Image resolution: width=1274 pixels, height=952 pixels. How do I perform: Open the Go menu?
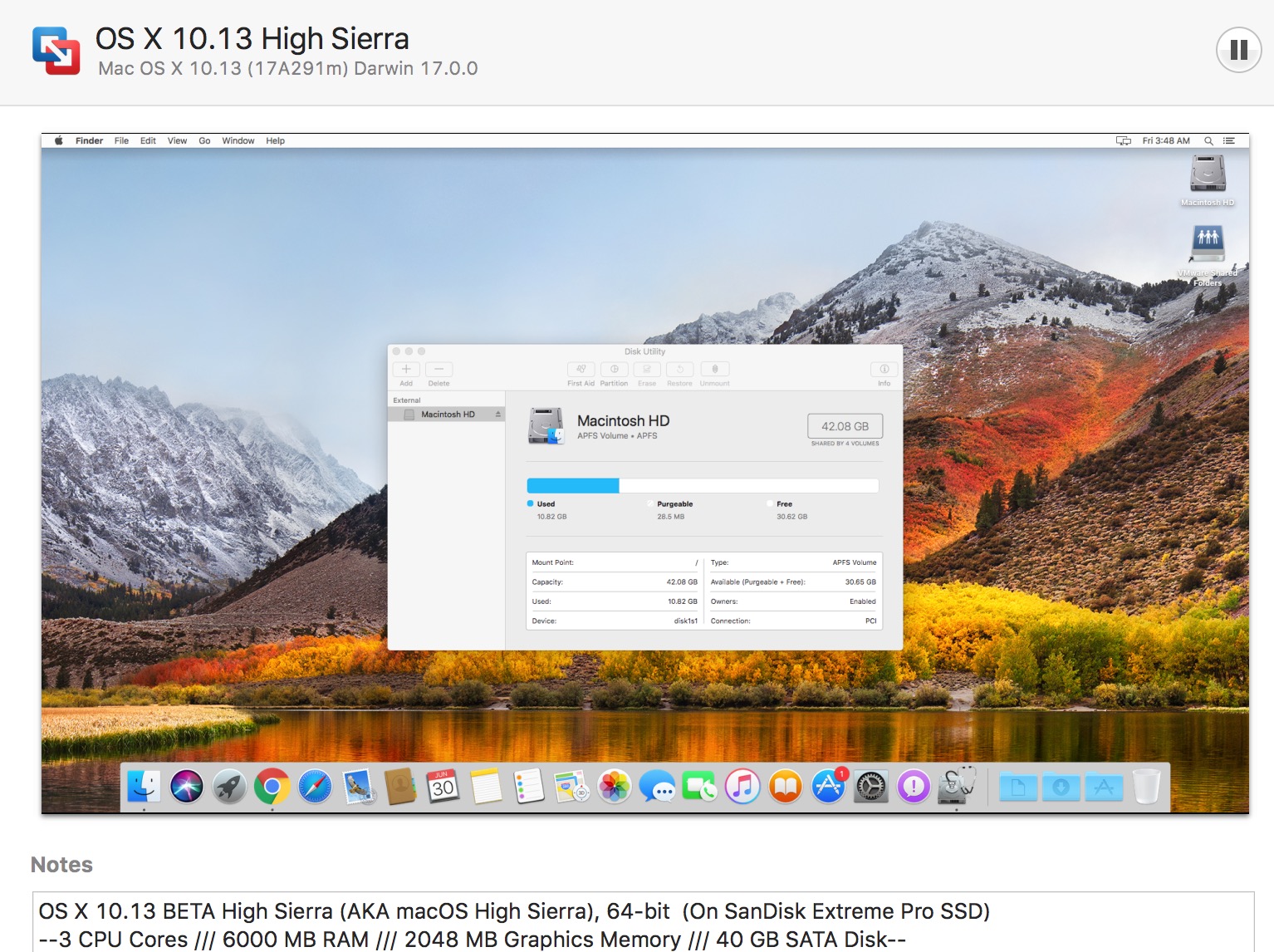(204, 140)
